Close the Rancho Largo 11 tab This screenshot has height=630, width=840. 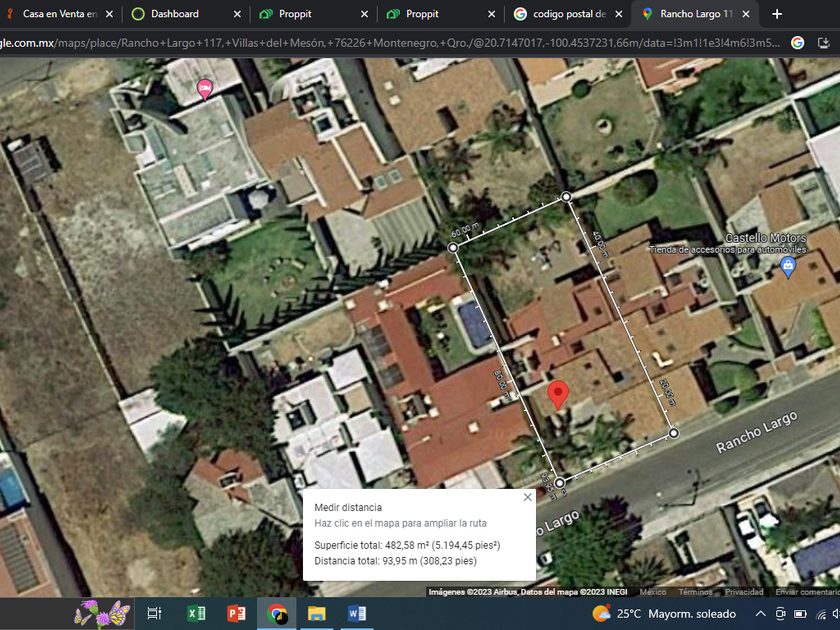[x=746, y=14]
